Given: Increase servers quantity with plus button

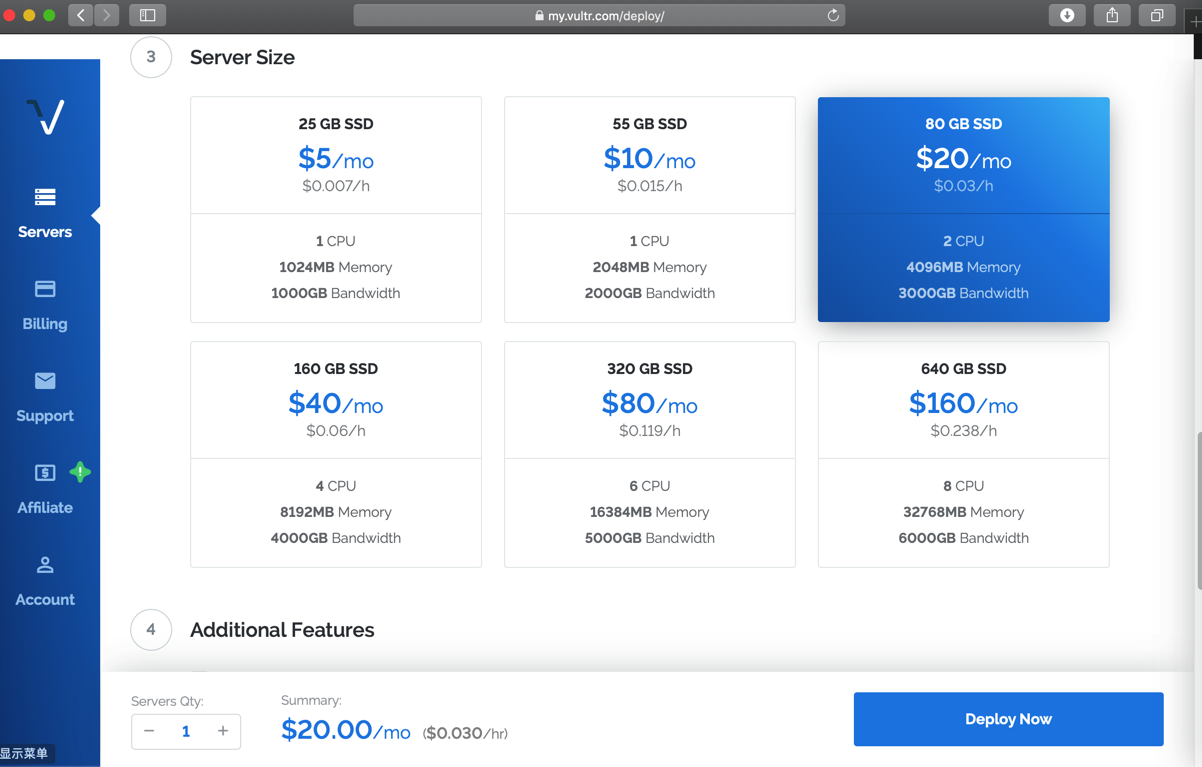Looking at the screenshot, I should tap(223, 731).
